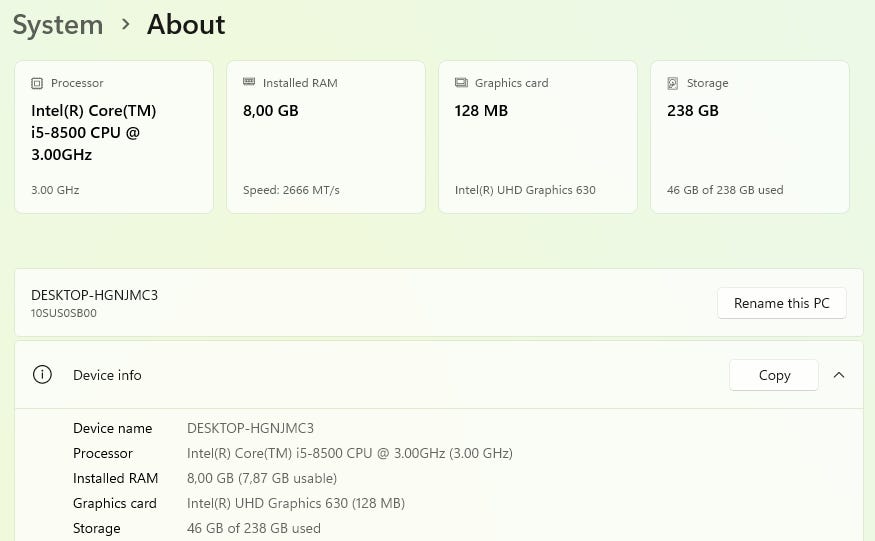
Task: Click the Installed RAM memory icon
Action: (249, 82)
